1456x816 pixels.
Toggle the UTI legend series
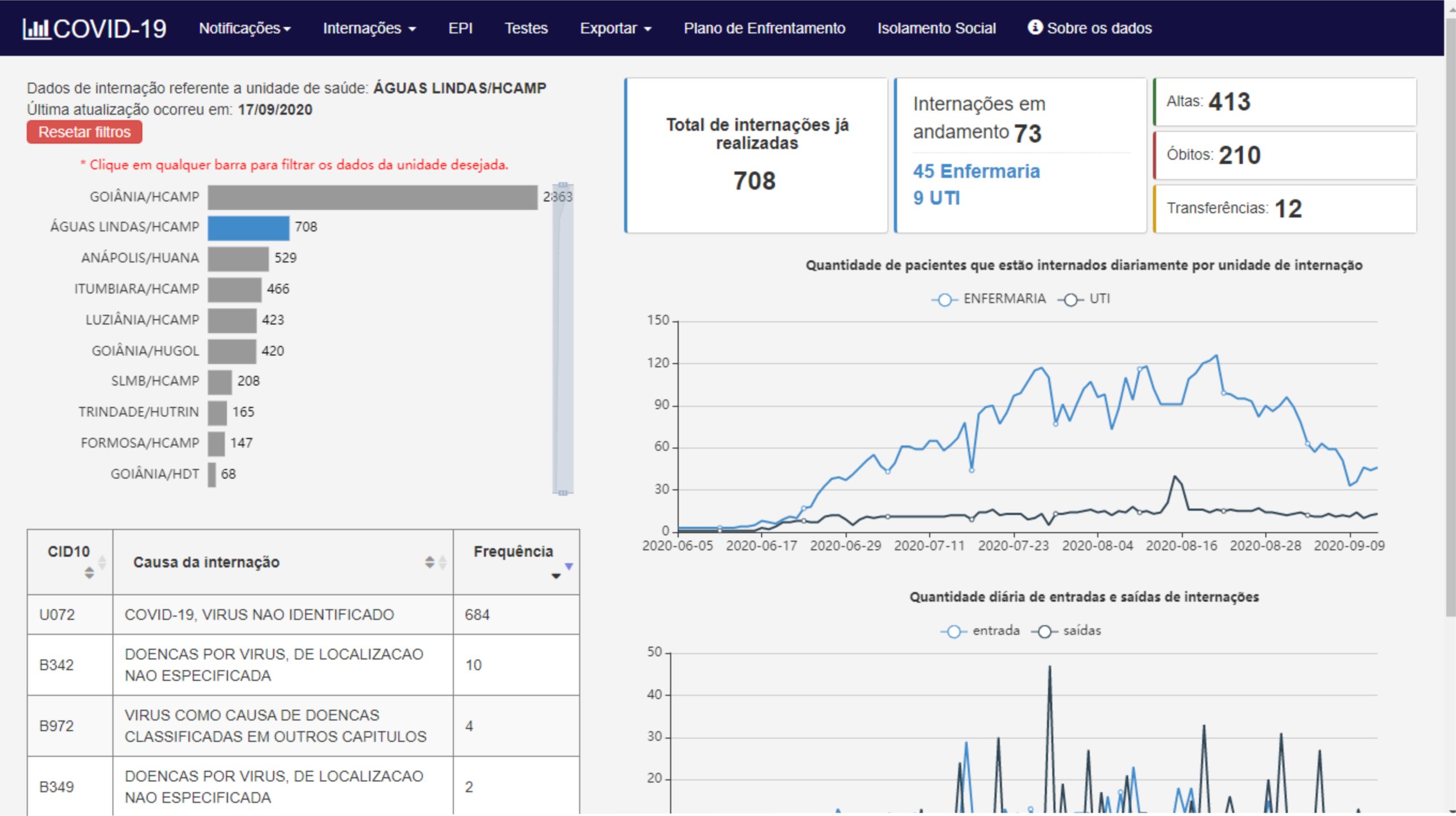[x=1083, y=299]
